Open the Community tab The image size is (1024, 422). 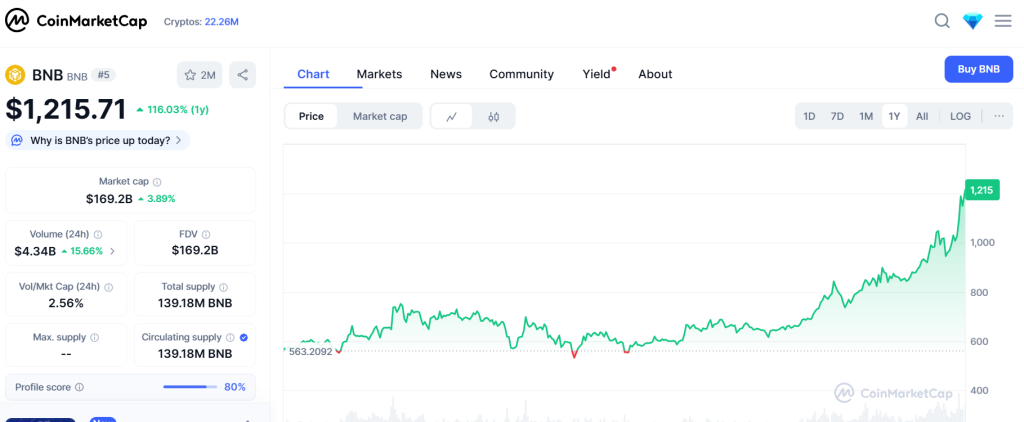[x=521, y=74]
